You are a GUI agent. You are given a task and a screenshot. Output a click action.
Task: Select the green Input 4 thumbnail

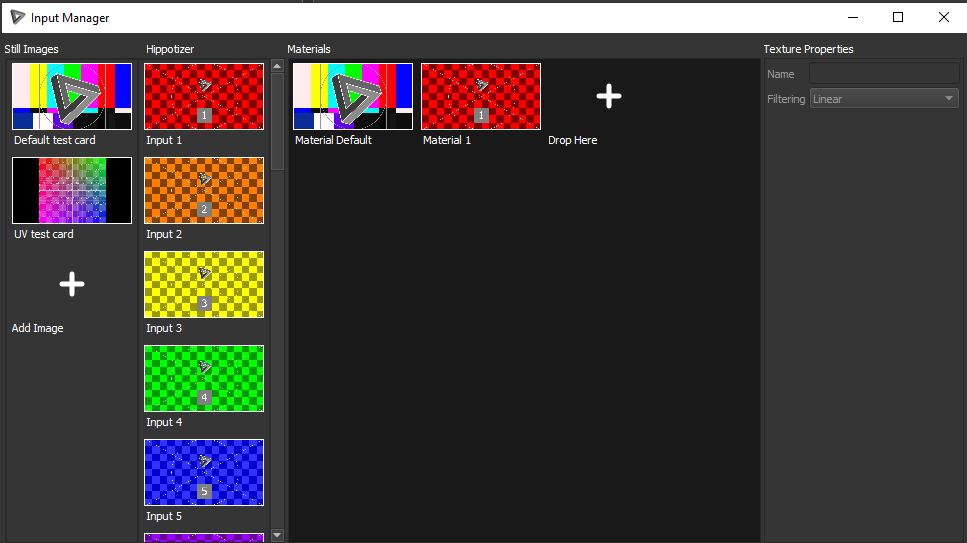pyautogui.click(x=204, y=378)
